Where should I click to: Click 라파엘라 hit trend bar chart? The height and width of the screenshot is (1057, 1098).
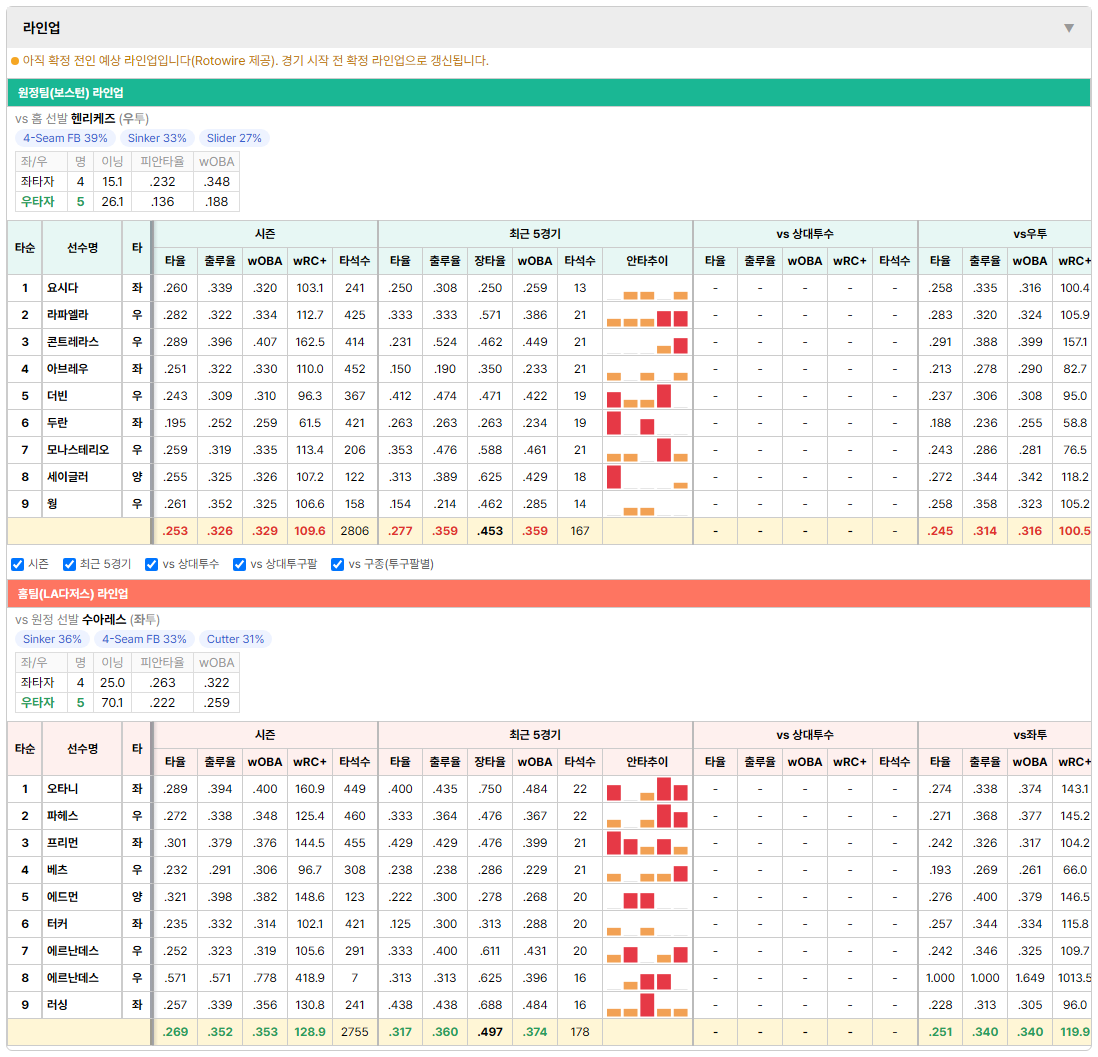647,315
